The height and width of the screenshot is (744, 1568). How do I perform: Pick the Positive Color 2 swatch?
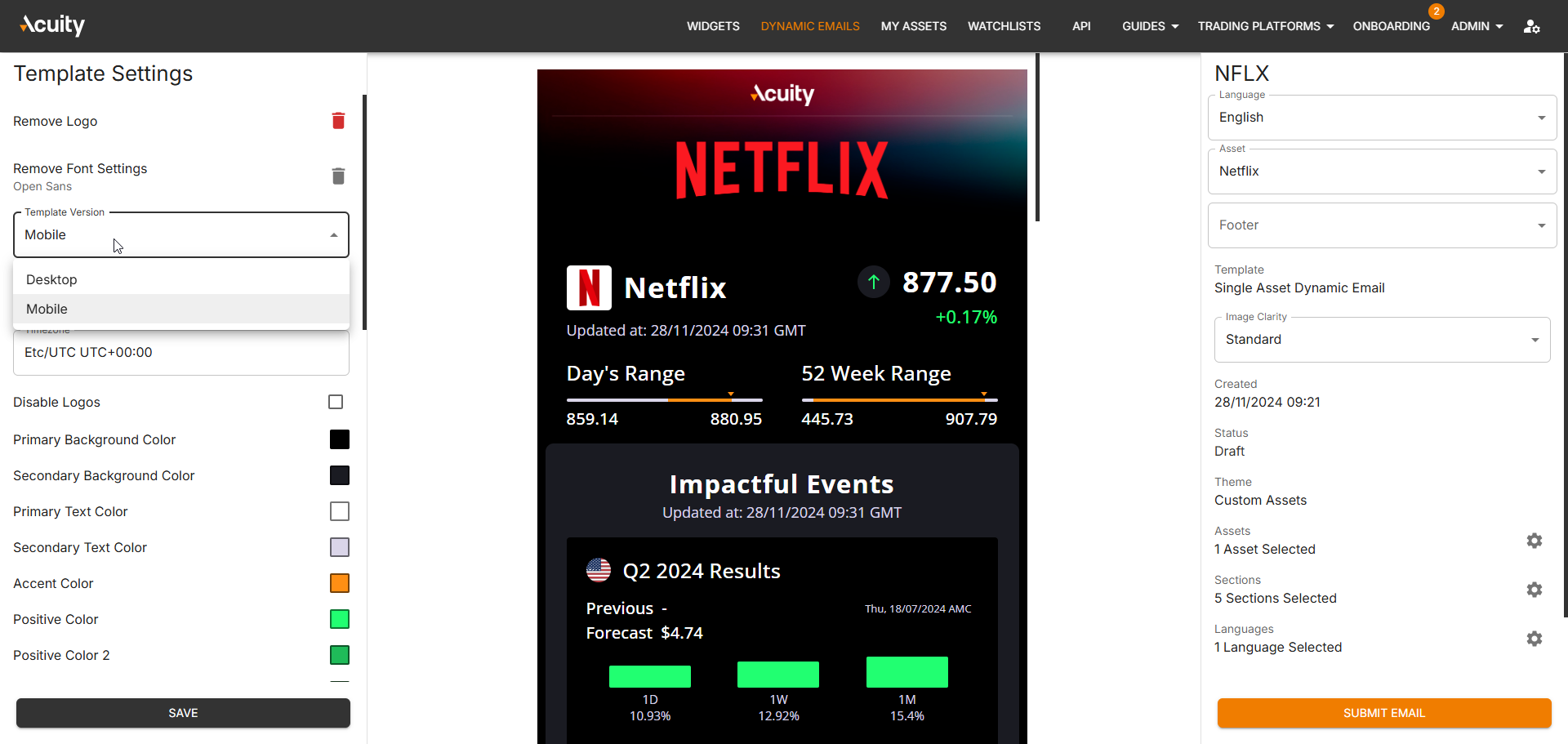pyautogui.click(x=340, y=655)
